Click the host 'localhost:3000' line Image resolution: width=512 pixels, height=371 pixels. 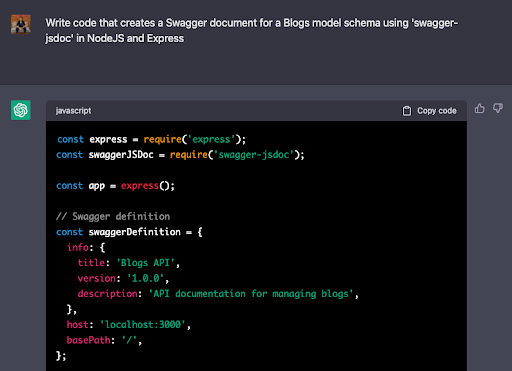tap(129, 325)
